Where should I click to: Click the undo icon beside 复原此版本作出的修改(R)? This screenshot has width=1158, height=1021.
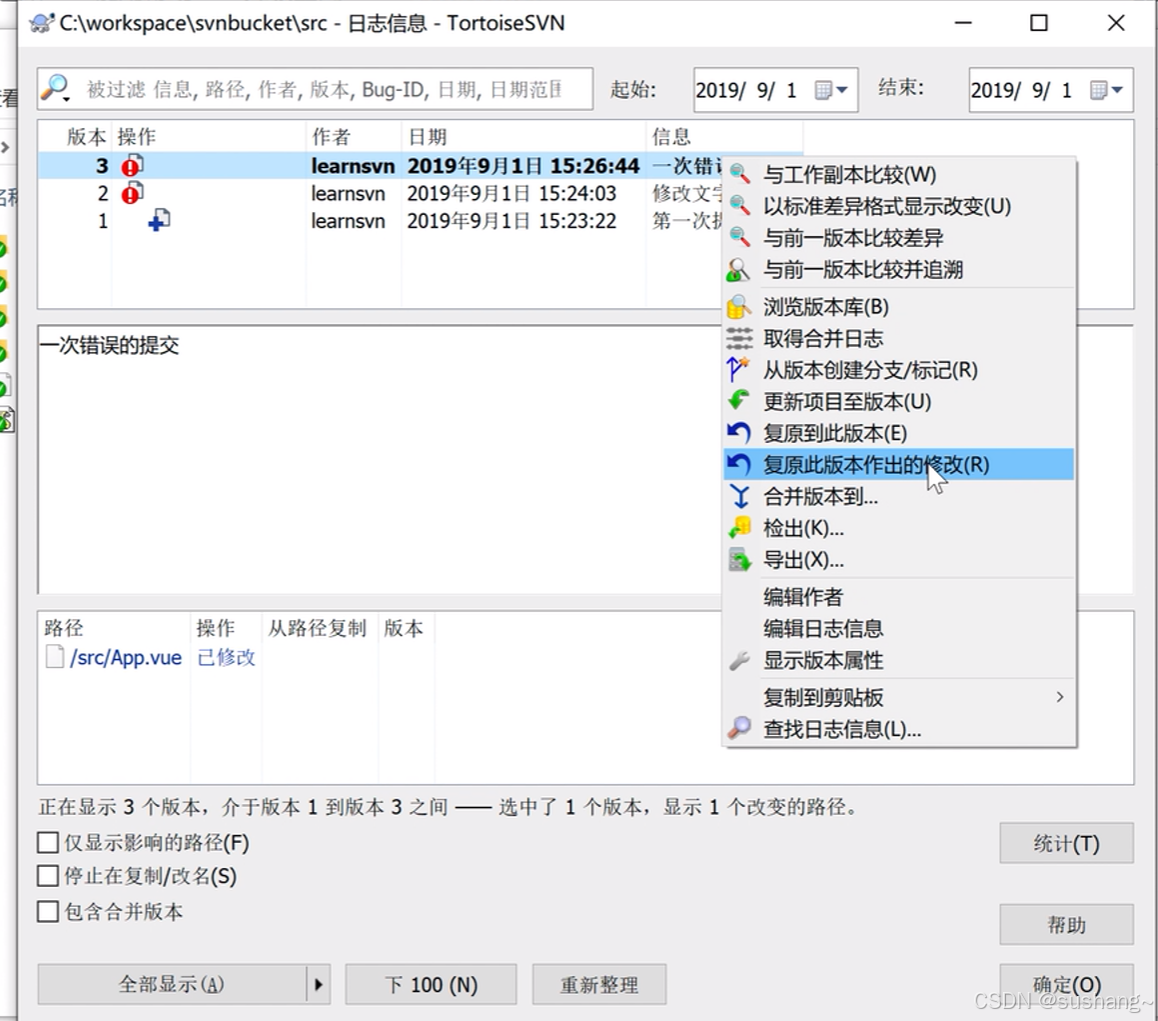[739, 465]
